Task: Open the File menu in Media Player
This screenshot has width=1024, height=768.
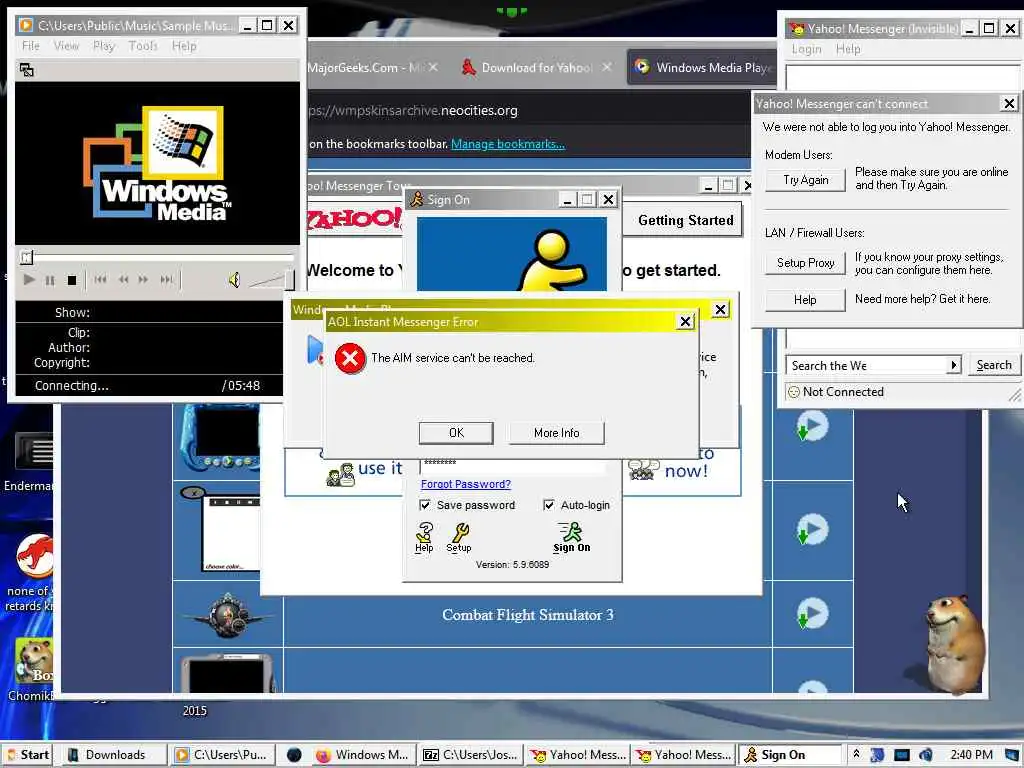Action: point(31,46)
